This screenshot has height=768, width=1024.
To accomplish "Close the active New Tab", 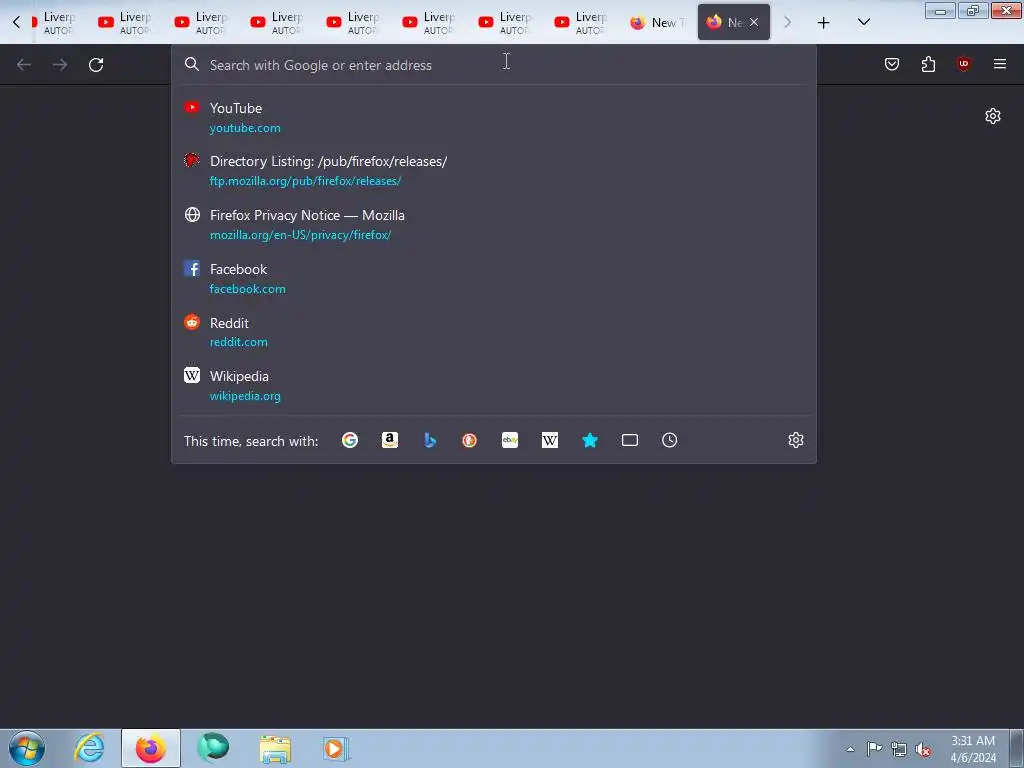I will tap(754, 22).
